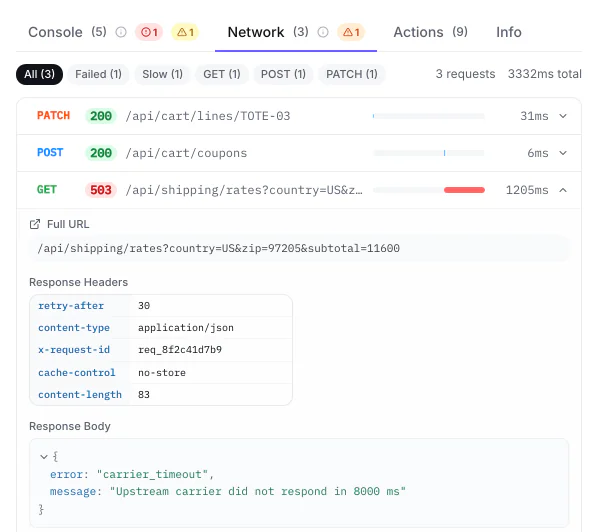Click the Network info circle icon
598x532 pixels.
click(323, 32)
